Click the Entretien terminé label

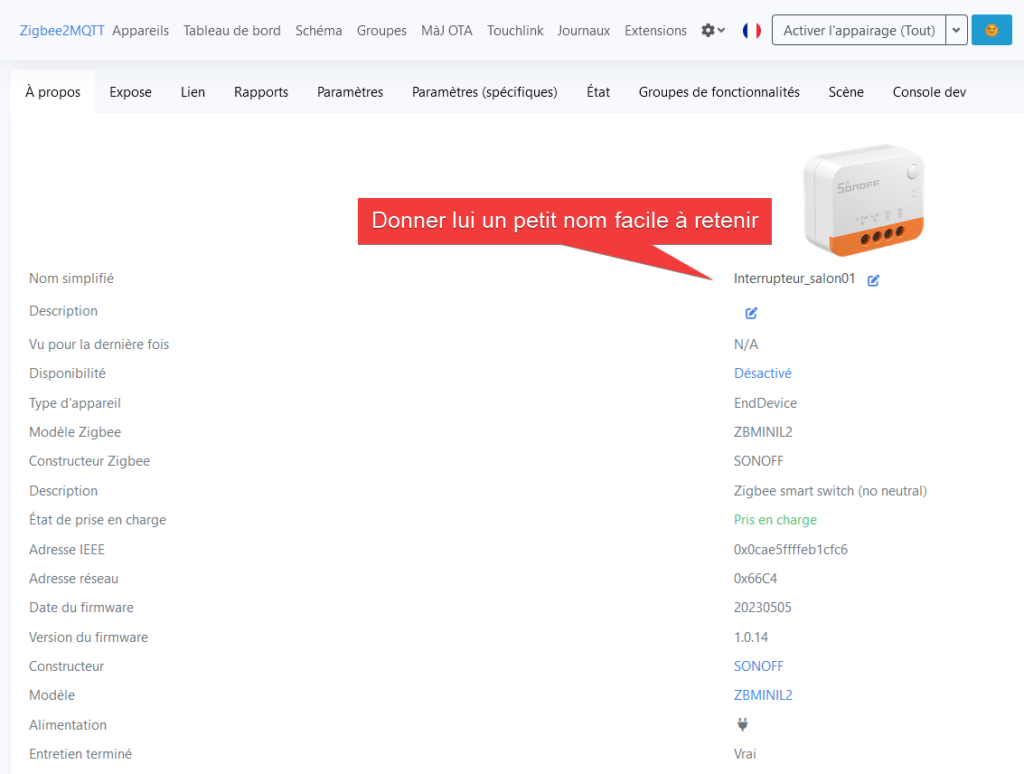pos(80,754)
